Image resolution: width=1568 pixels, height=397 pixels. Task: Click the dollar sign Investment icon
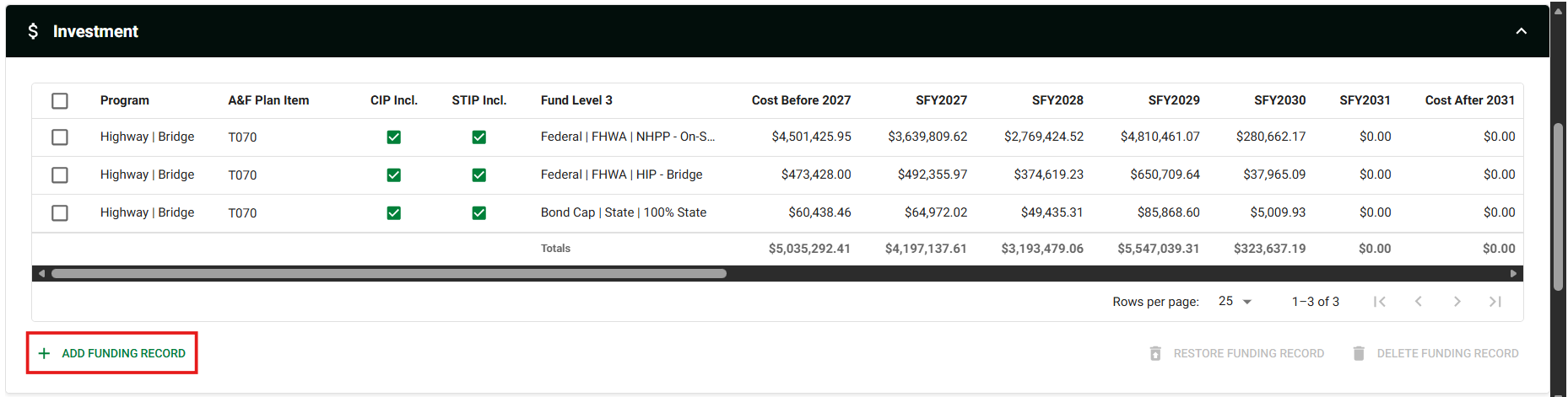point(33,31)
